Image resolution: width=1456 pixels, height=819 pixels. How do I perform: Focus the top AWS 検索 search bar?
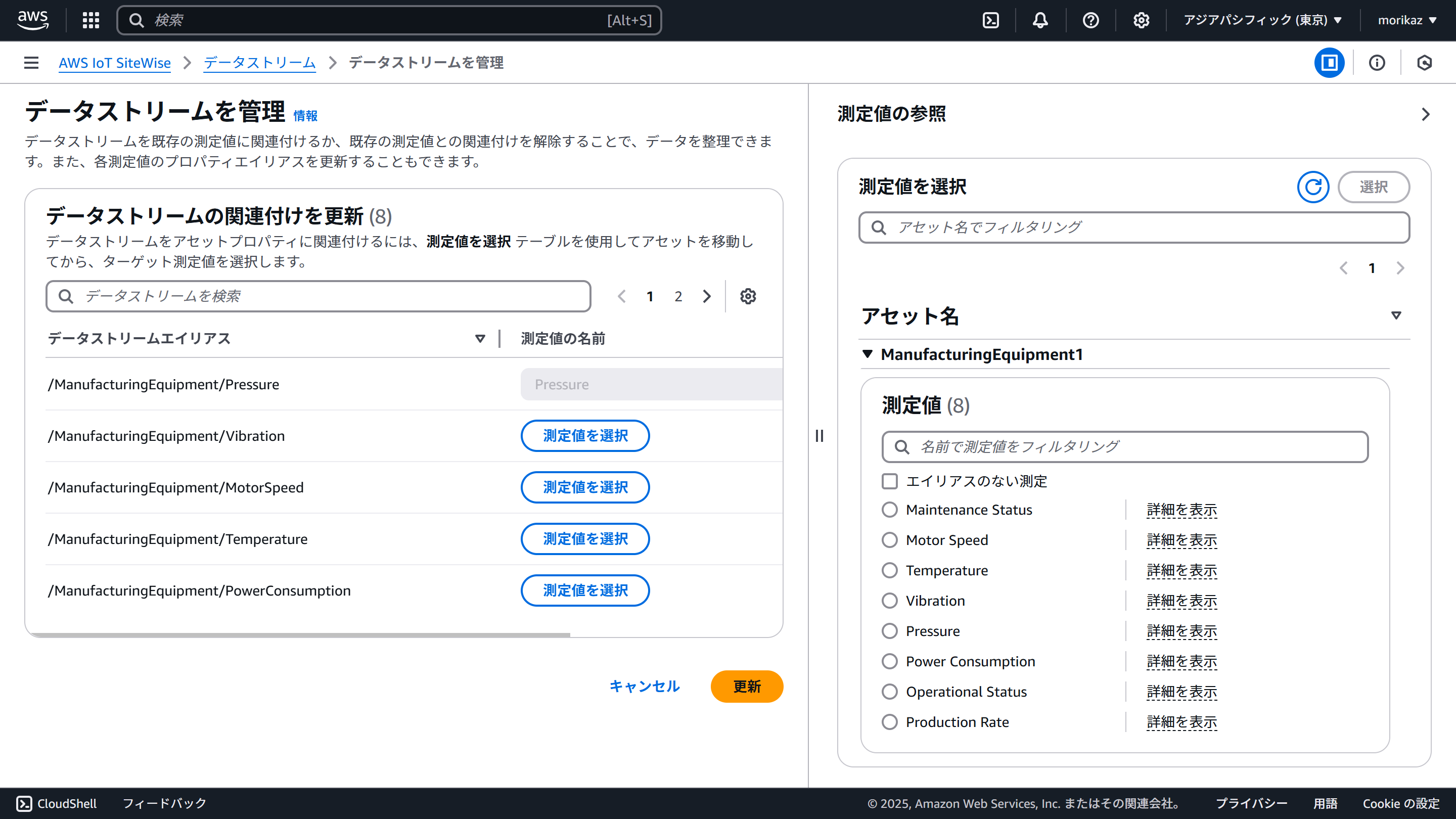coord(389,20)
